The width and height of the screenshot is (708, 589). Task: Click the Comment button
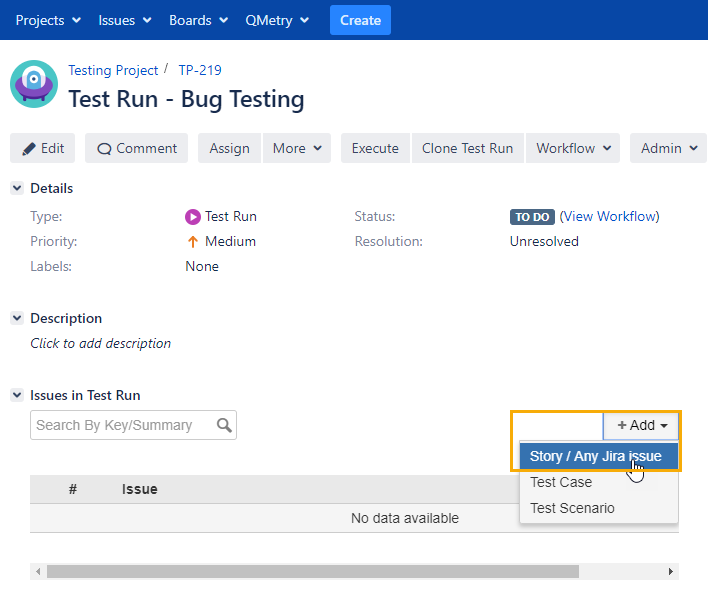[136, 148]
